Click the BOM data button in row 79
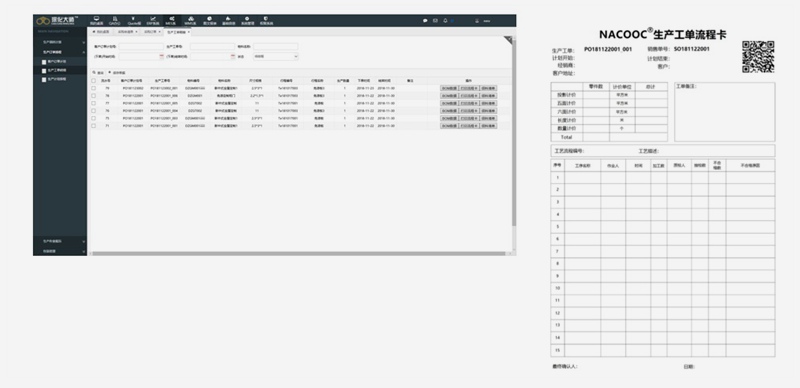 449,88
